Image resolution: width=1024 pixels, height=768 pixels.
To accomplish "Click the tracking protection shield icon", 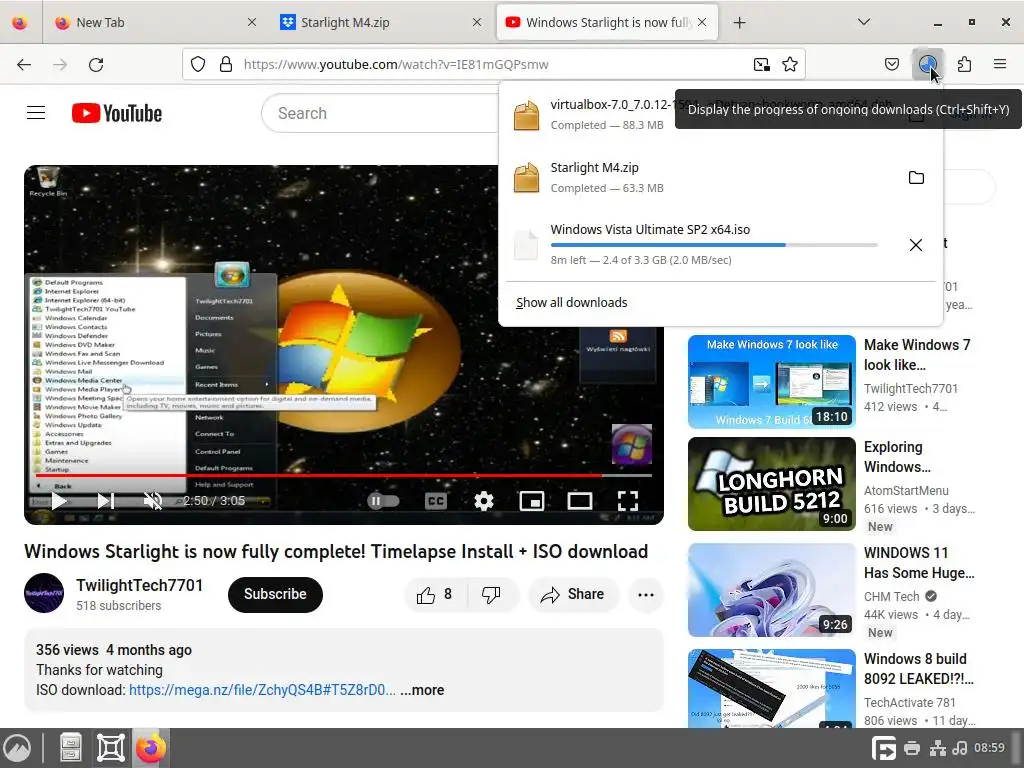I will point(198,64).
